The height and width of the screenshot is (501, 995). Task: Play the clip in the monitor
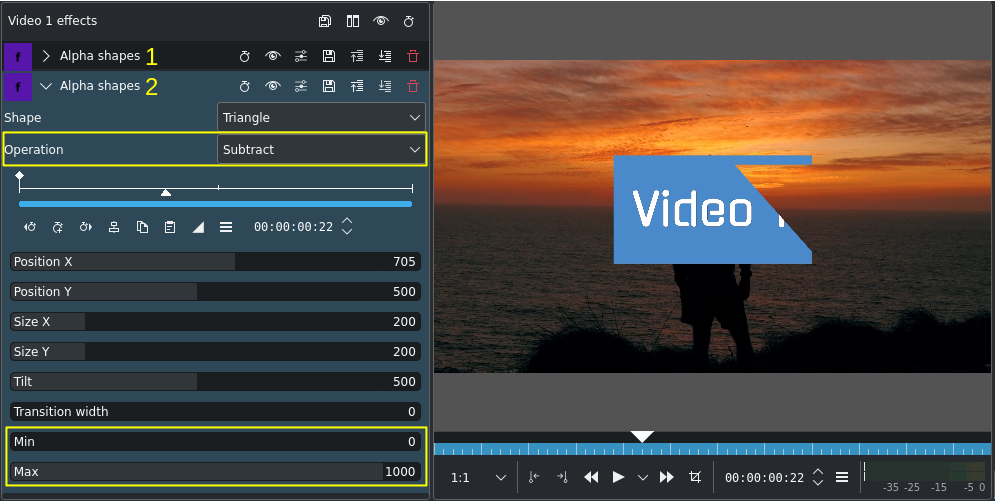[618, 478]
